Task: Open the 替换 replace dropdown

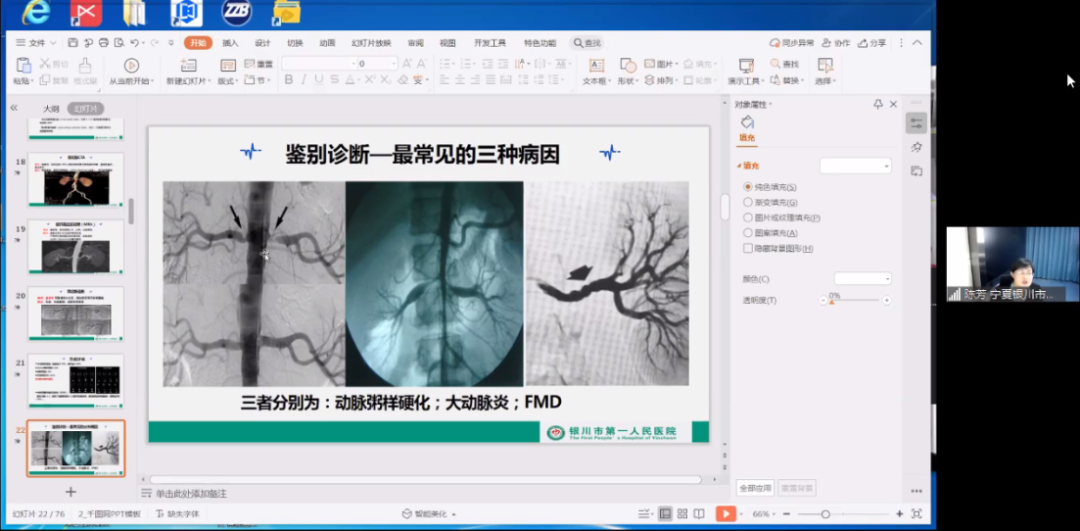Action: [x=787, y=81]
